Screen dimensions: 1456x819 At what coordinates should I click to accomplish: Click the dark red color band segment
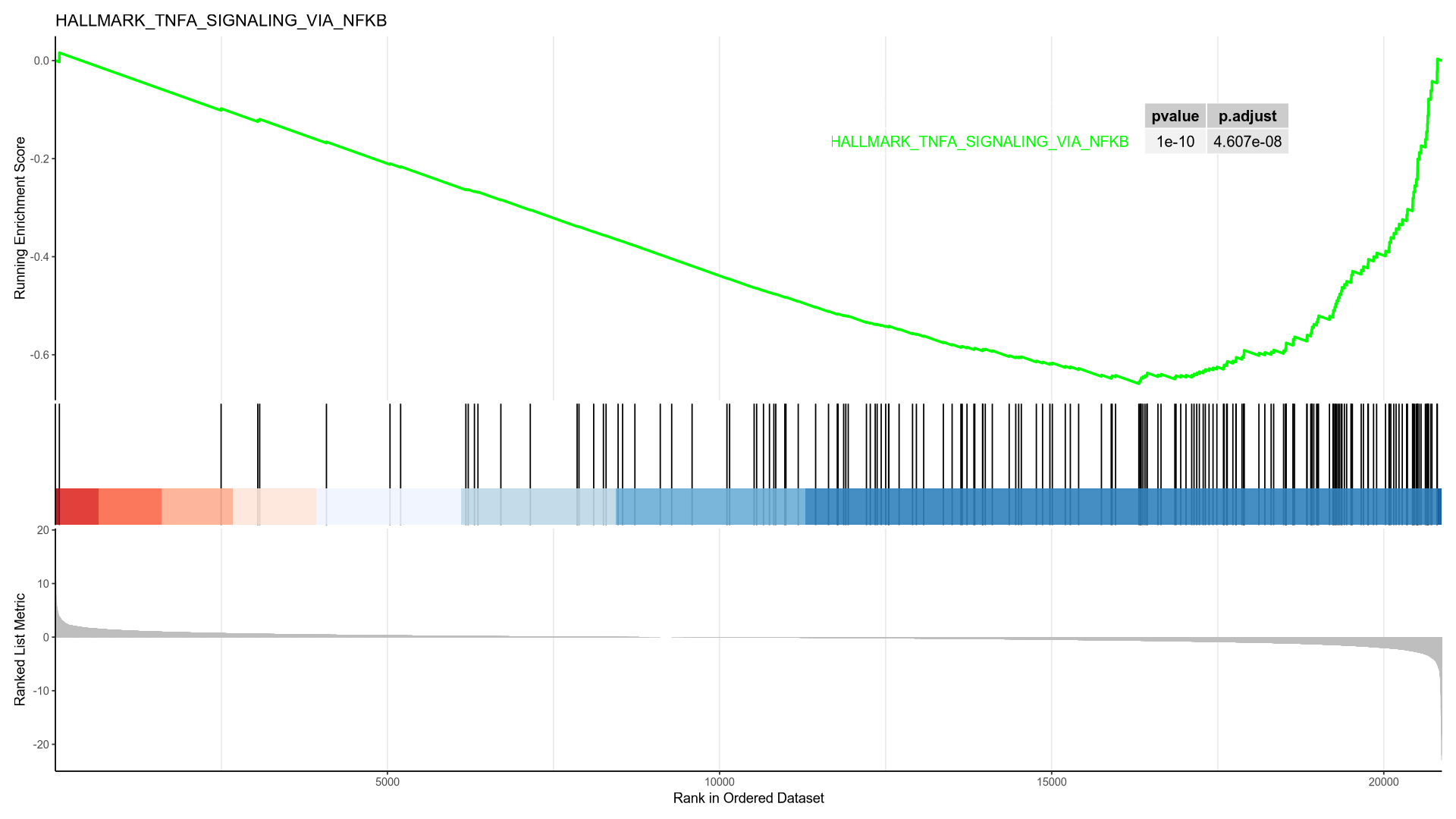[78, 507]
